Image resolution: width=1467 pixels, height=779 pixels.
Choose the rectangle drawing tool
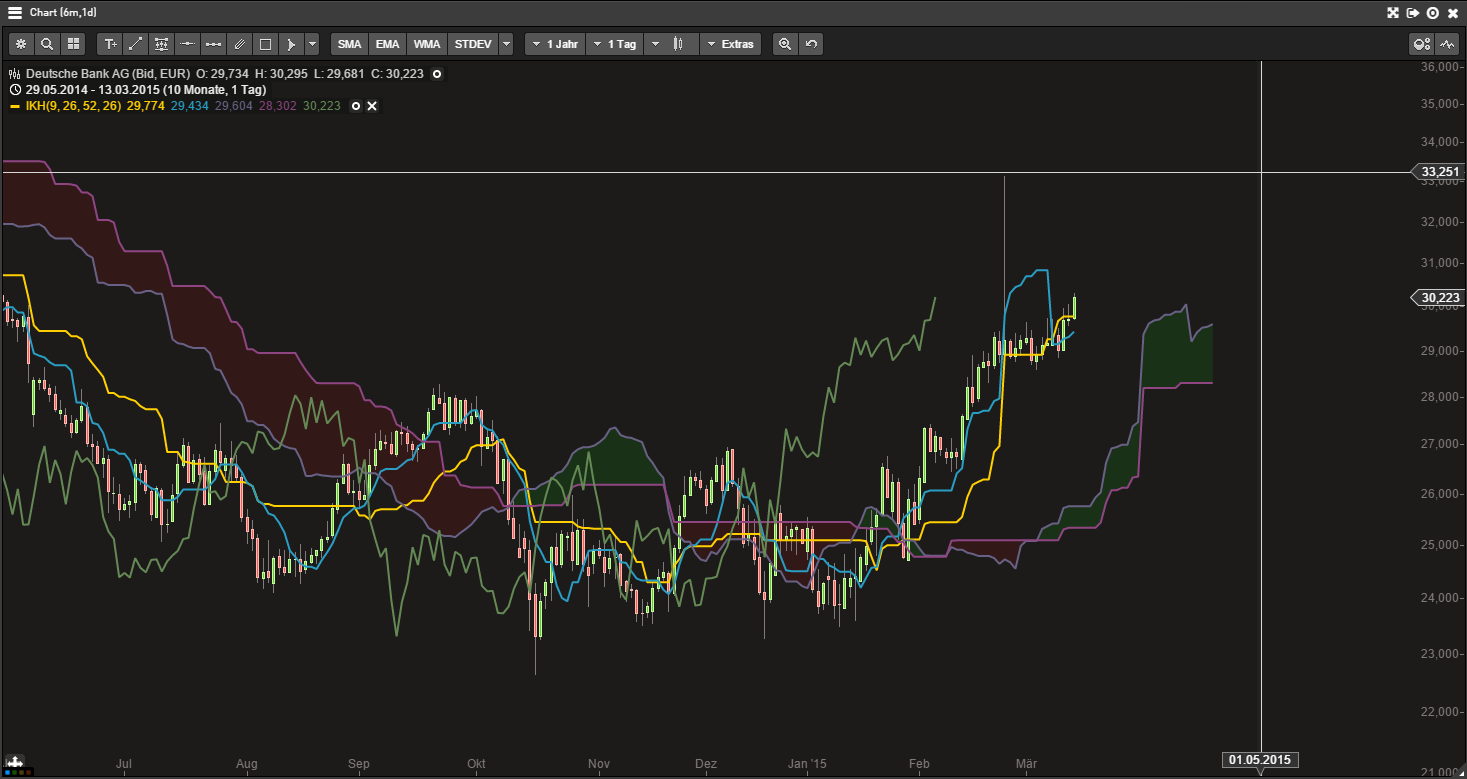coord(265,44)
